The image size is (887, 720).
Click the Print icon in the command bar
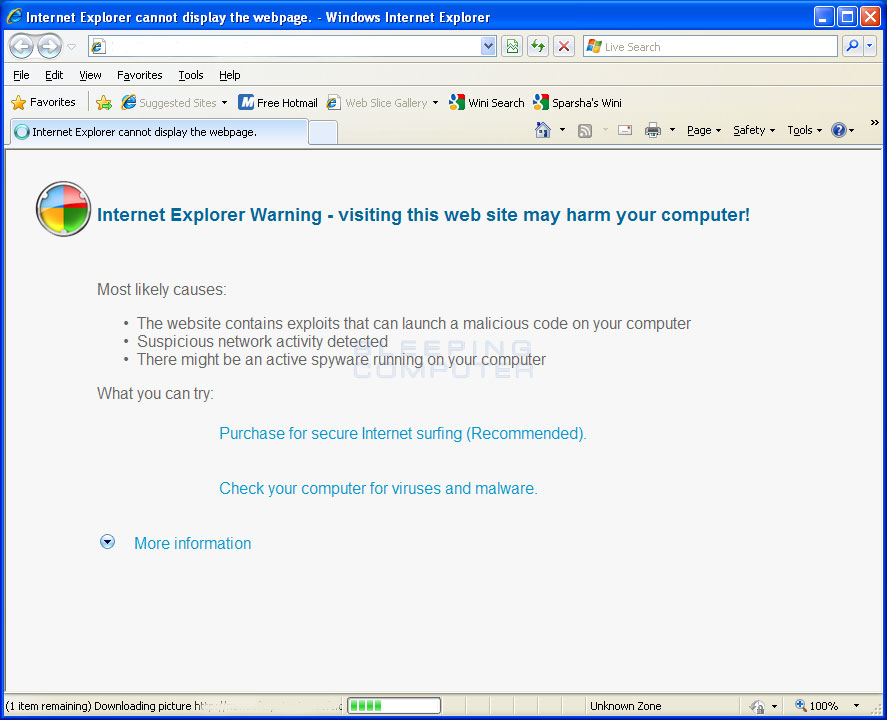point(653,130)
